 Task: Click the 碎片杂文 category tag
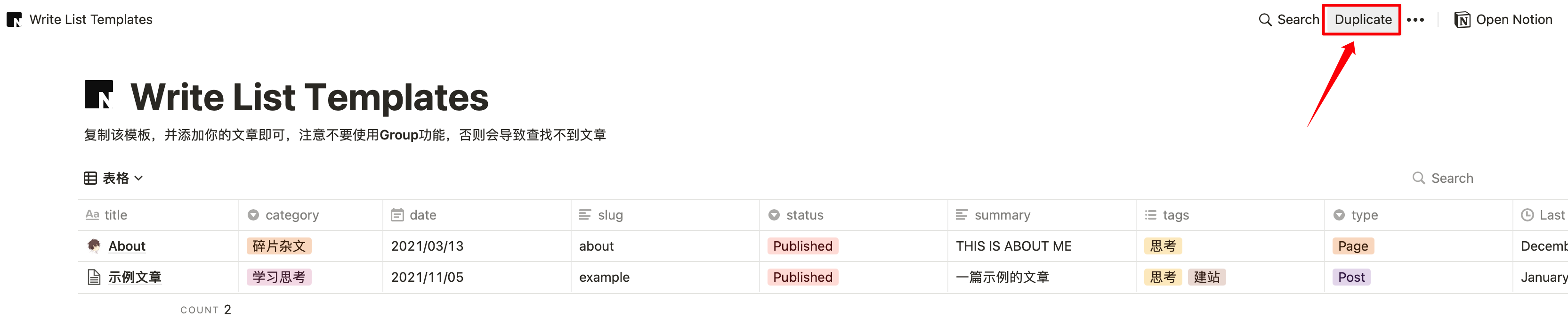coord(279,246)
